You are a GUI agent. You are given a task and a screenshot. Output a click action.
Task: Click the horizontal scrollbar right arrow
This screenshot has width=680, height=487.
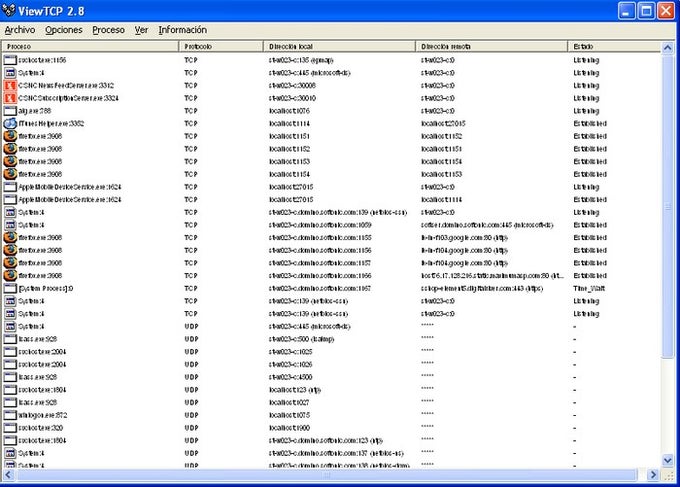click(x=654, y=475)
